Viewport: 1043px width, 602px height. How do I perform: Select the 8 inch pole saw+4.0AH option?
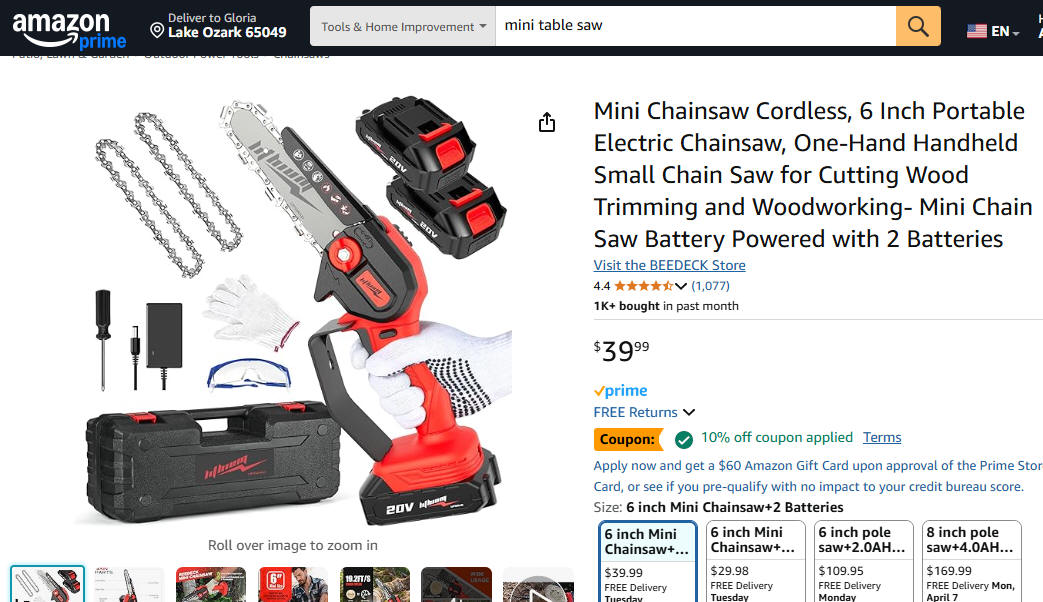pyautogui.click(x=971, y=562)
